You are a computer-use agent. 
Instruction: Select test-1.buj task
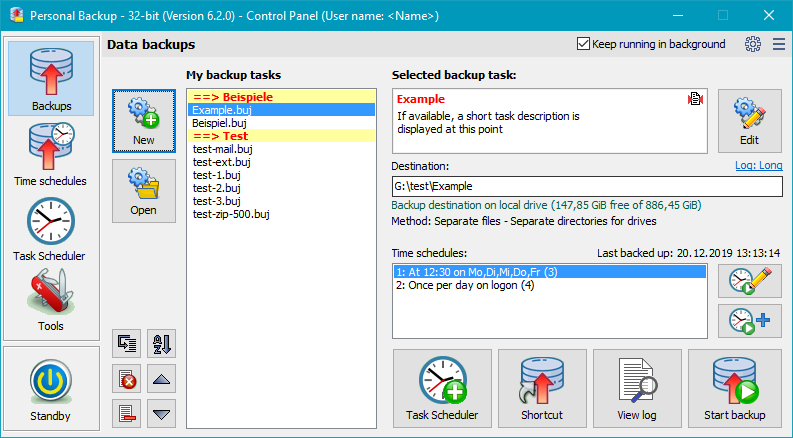(x=282, y=175)
